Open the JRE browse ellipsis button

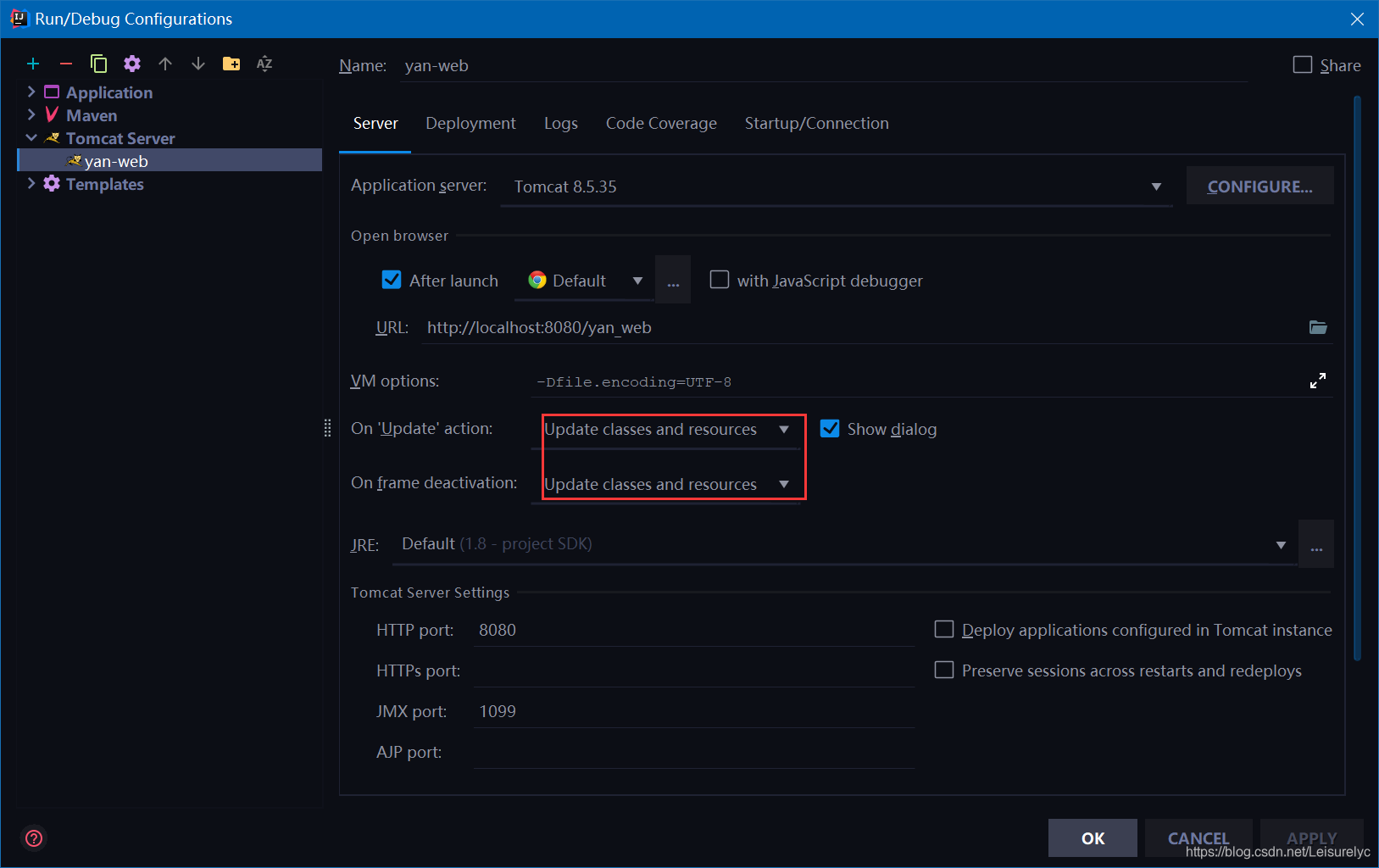(x=1316, y=543)
